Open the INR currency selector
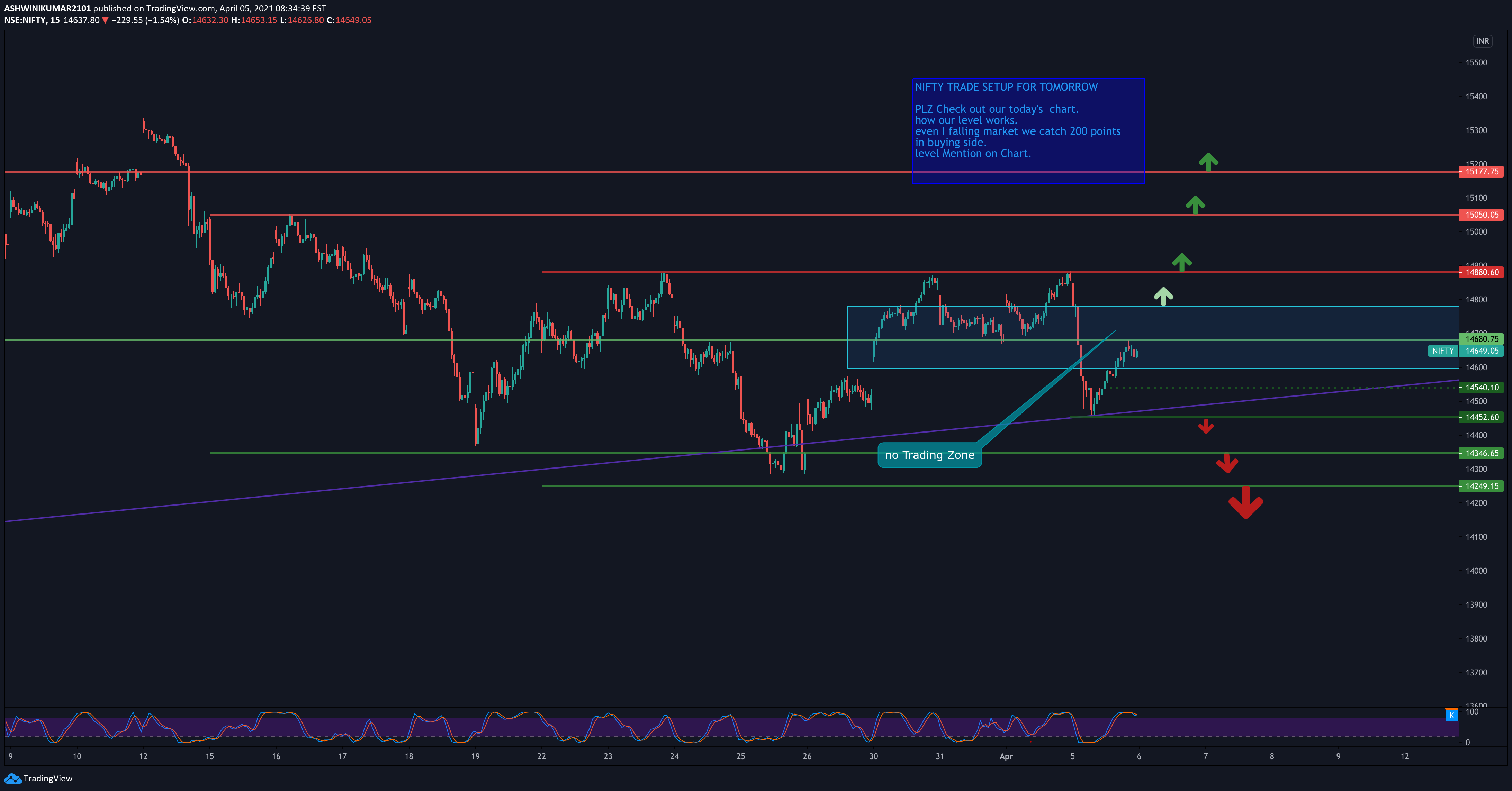 point(1482,41)
